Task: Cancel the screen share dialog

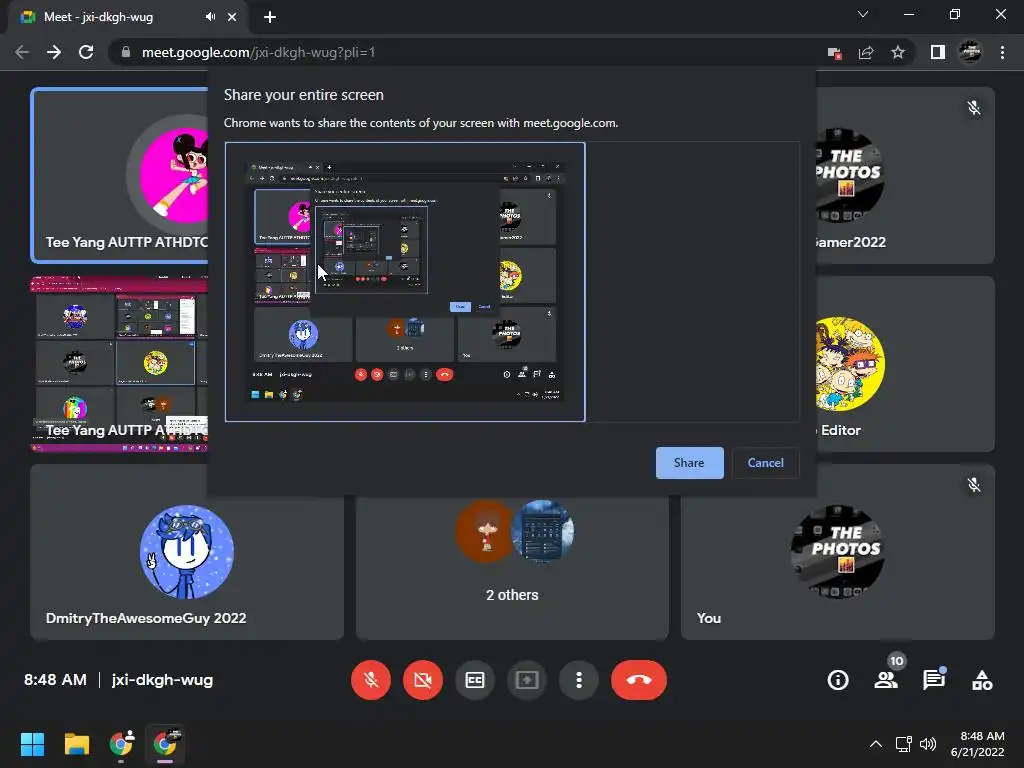Action: click(765, 463)
